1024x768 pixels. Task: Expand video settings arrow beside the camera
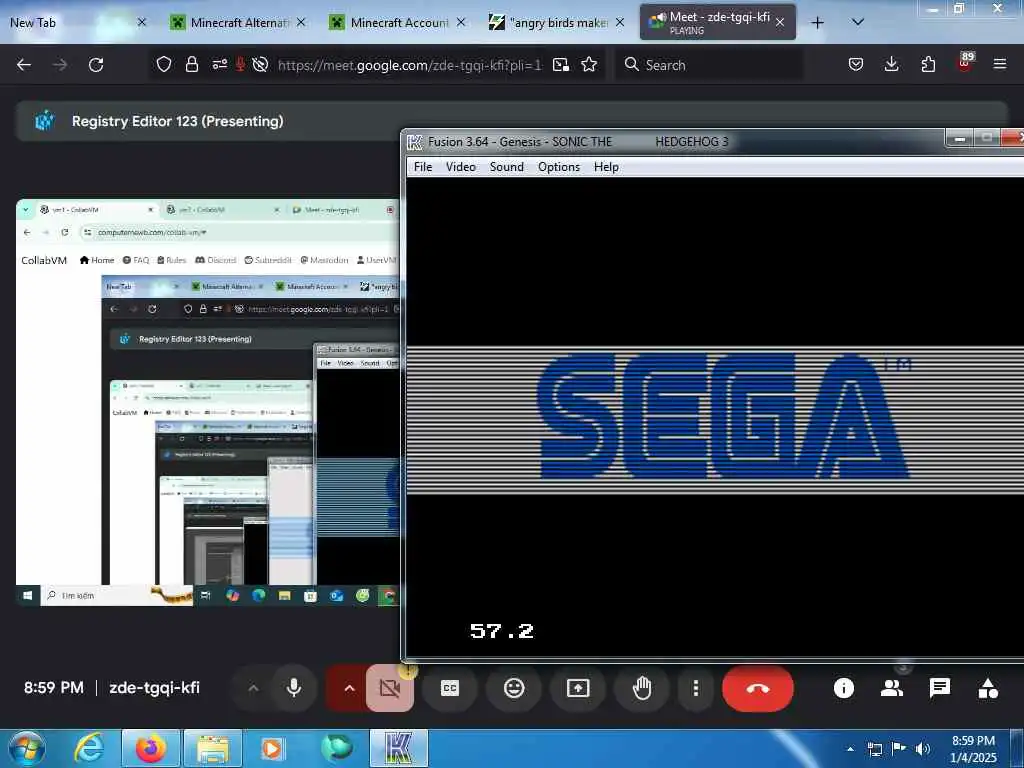pos(349,688)
